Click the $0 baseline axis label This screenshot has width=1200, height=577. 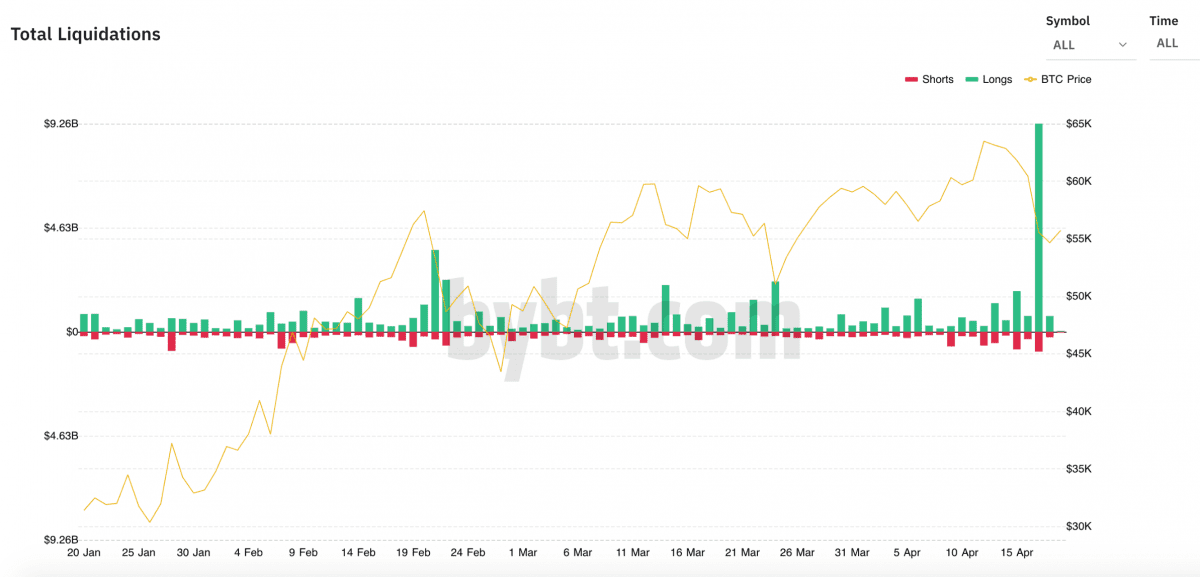(72, 332)
